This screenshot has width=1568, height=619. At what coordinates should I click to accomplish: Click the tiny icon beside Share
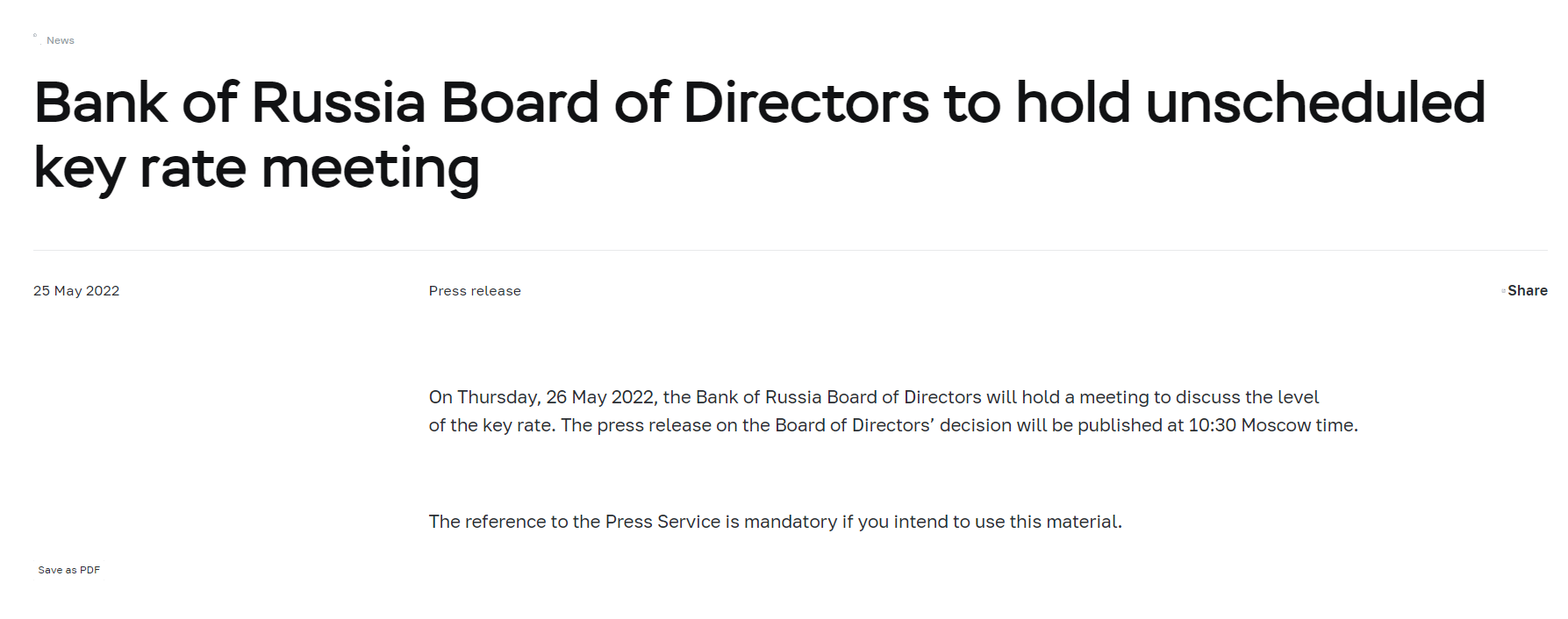click(x=1503, y=291)
